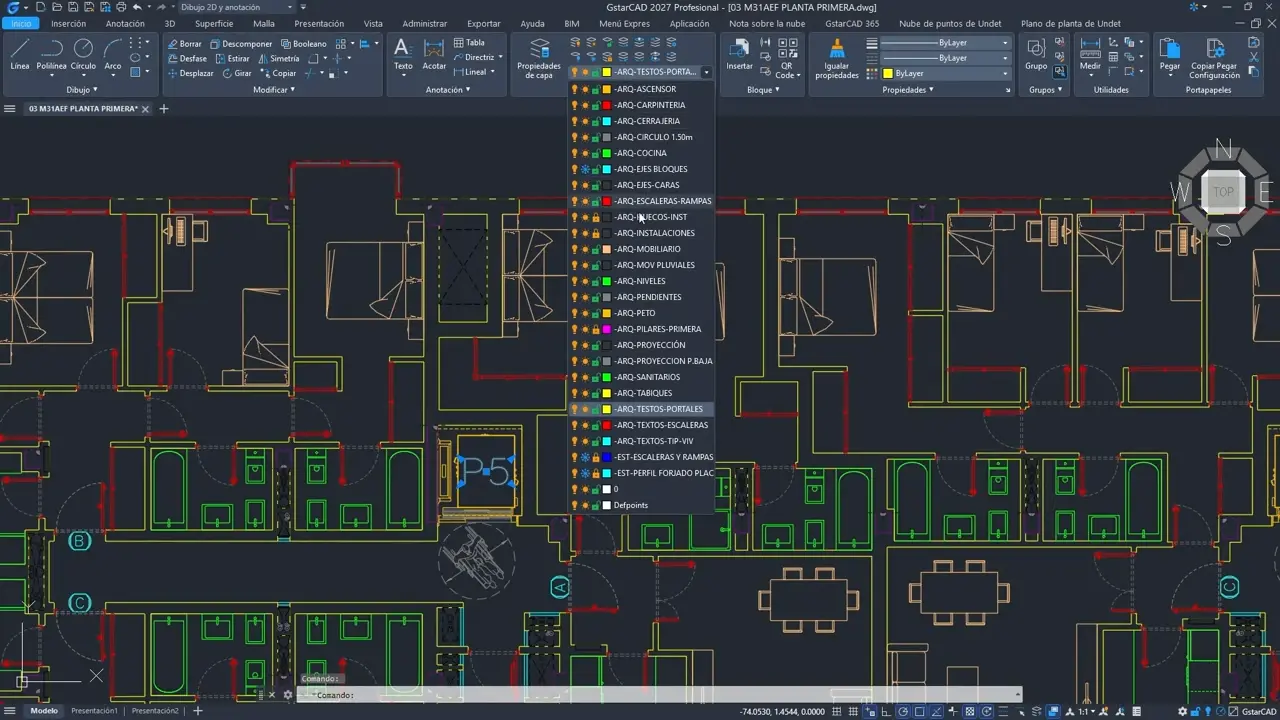Viewport: 1280px width, 720px height.
Task: Click the Medir measure tool
Action: [1090, 54]
